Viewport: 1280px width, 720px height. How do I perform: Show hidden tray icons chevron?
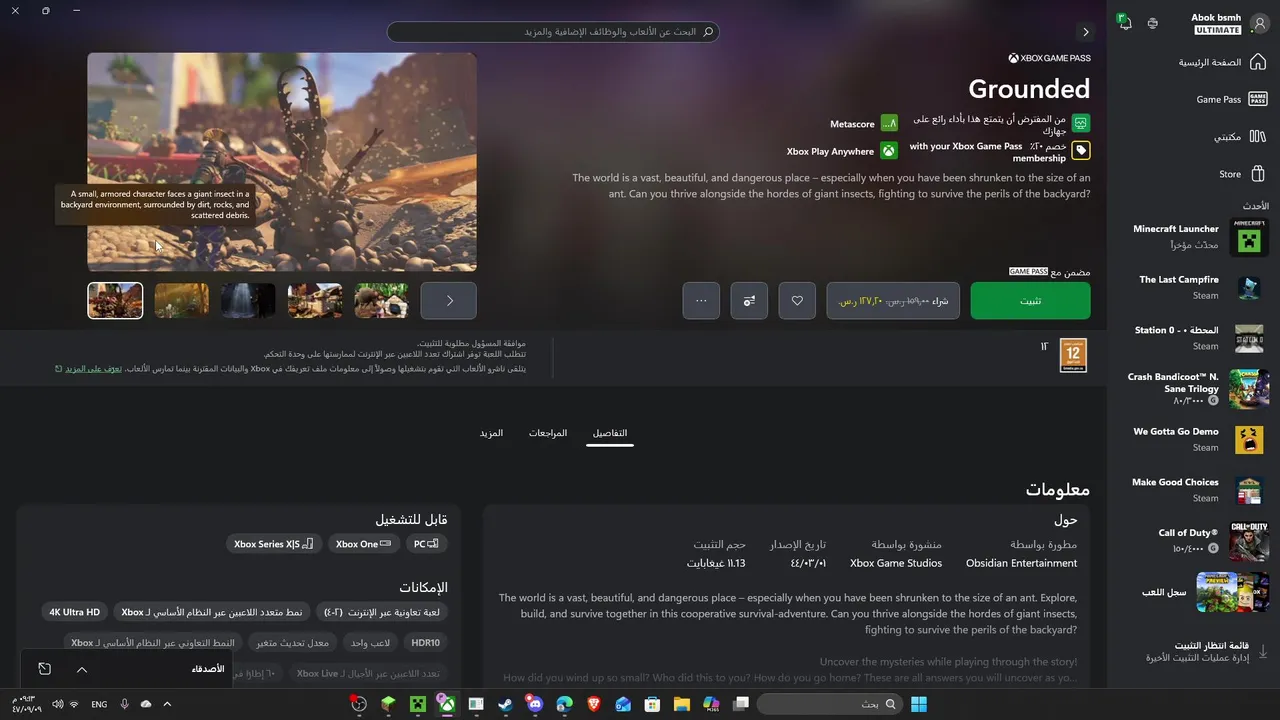[167, 704]
